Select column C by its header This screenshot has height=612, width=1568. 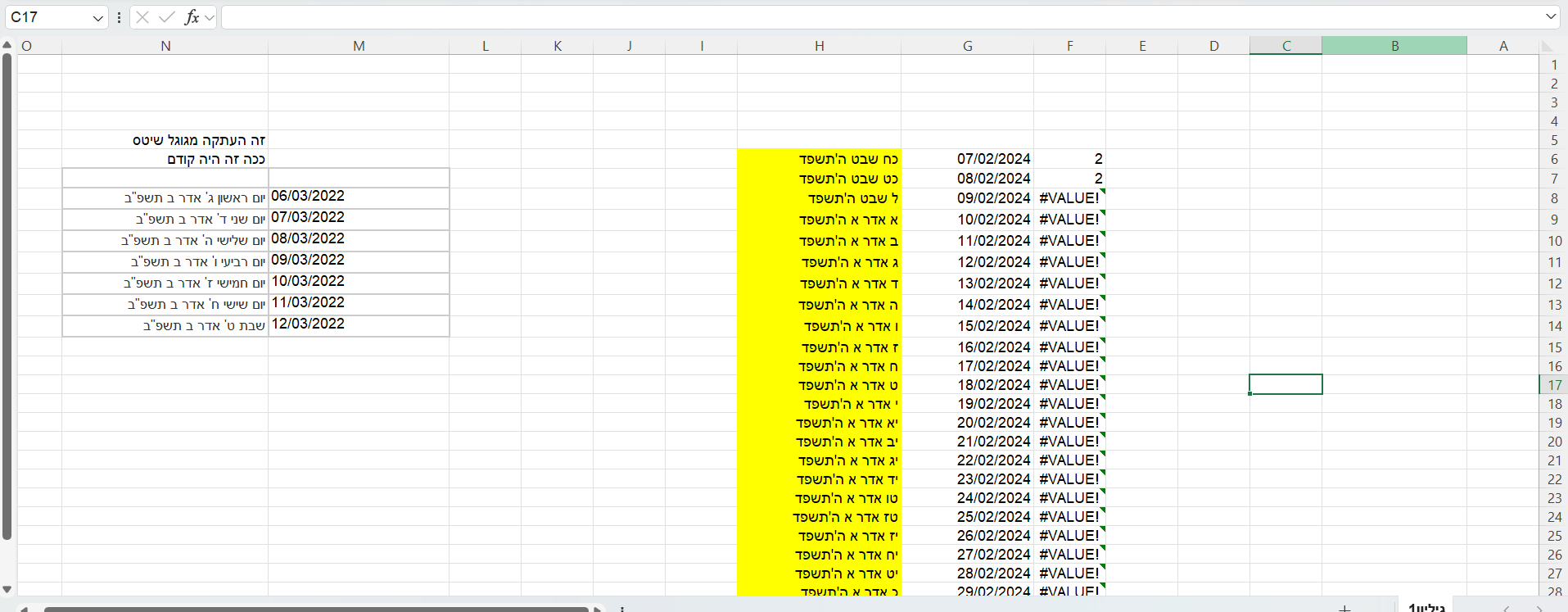pos(1286,46)
